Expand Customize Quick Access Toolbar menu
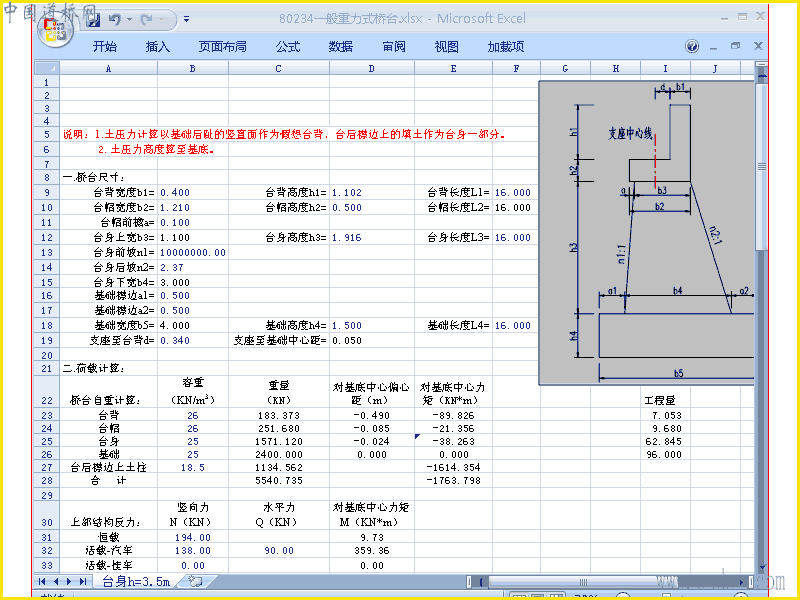This screenshot has height=600, width=800. [187, 19]
